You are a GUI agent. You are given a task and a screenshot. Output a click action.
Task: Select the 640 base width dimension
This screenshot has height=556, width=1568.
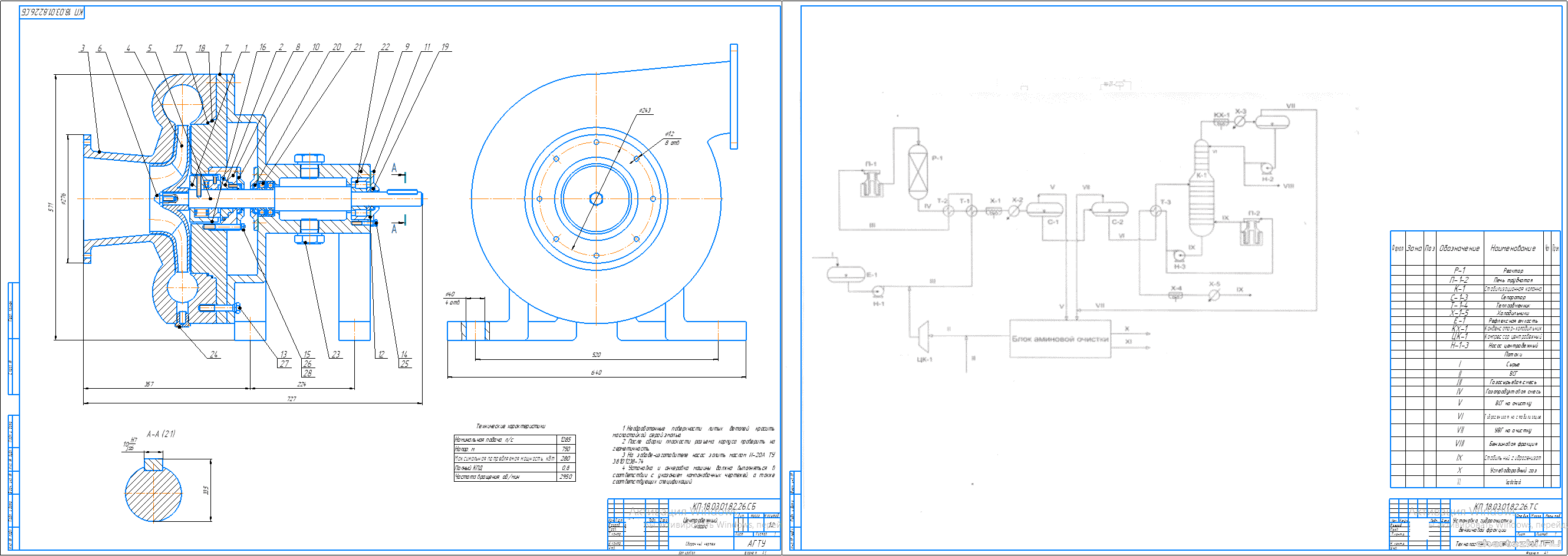(x=596, y=372)
